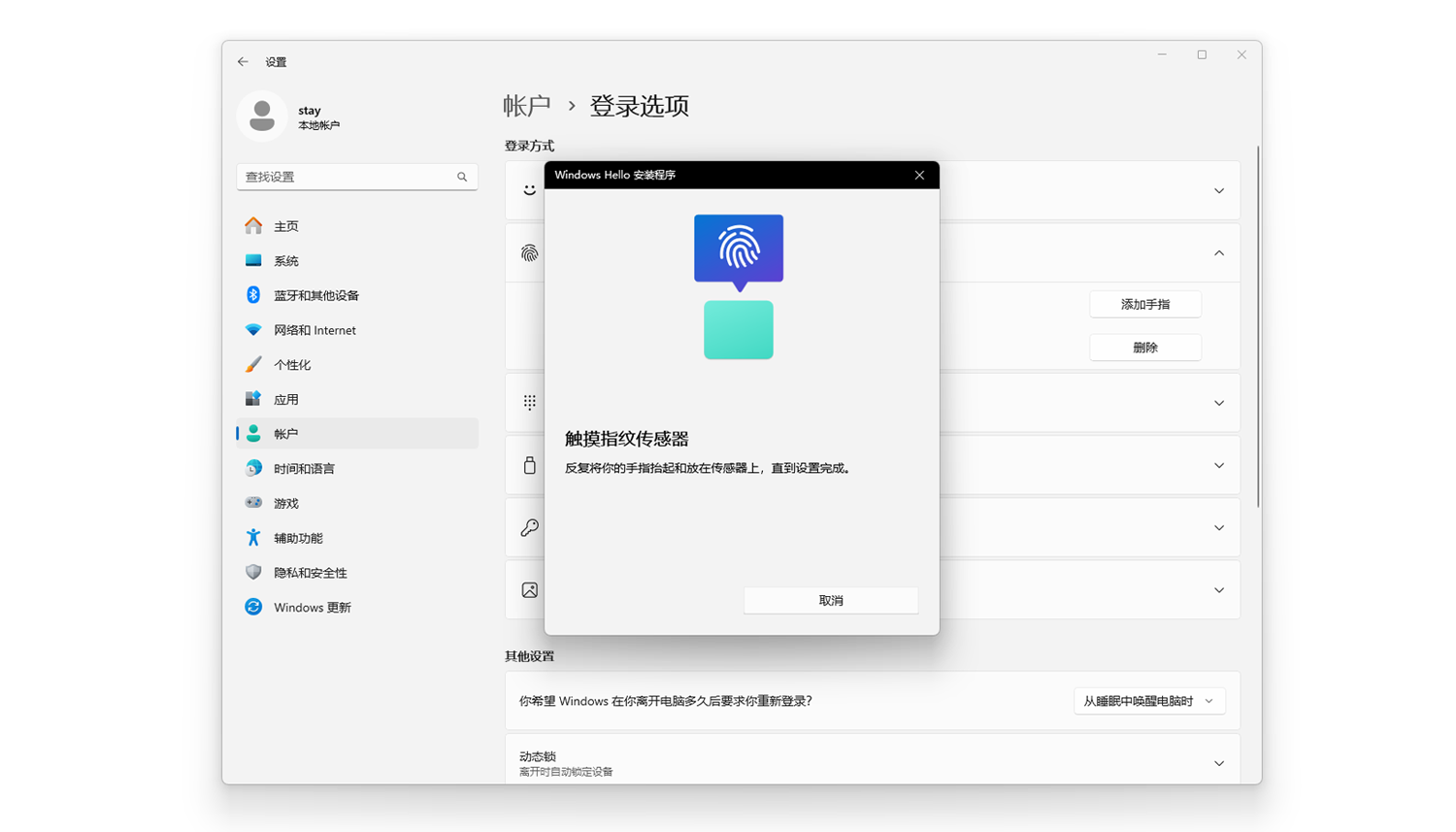1456x832 pixels.
Task: Go to 游戏 settings
Action: pos(357,503)
